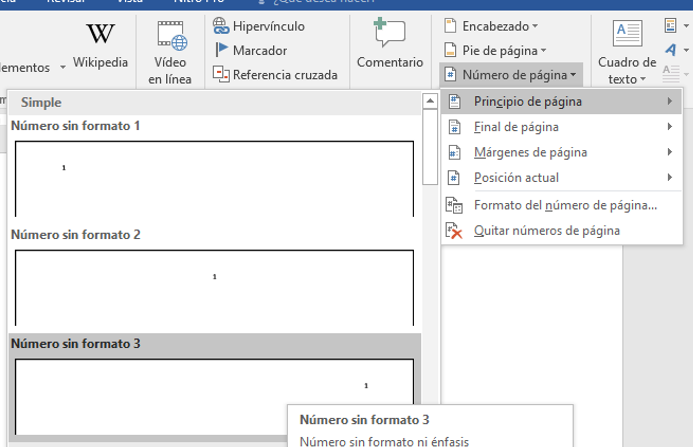Collapse the Número de página dropdown
Image resolution: width=693 pixels, height=447 pixels.
pos(510,74)
